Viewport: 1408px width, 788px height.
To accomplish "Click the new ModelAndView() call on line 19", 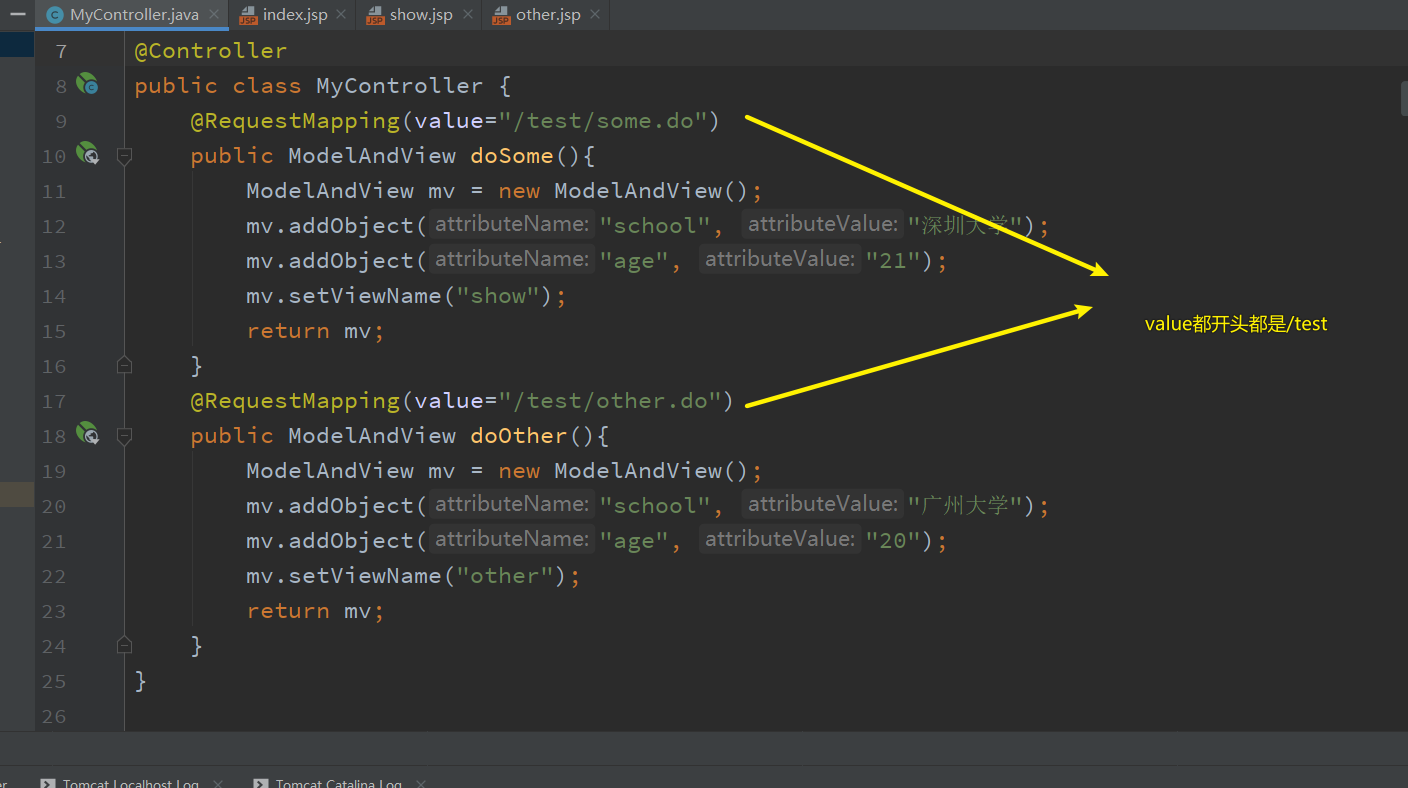I will [624, 471].
